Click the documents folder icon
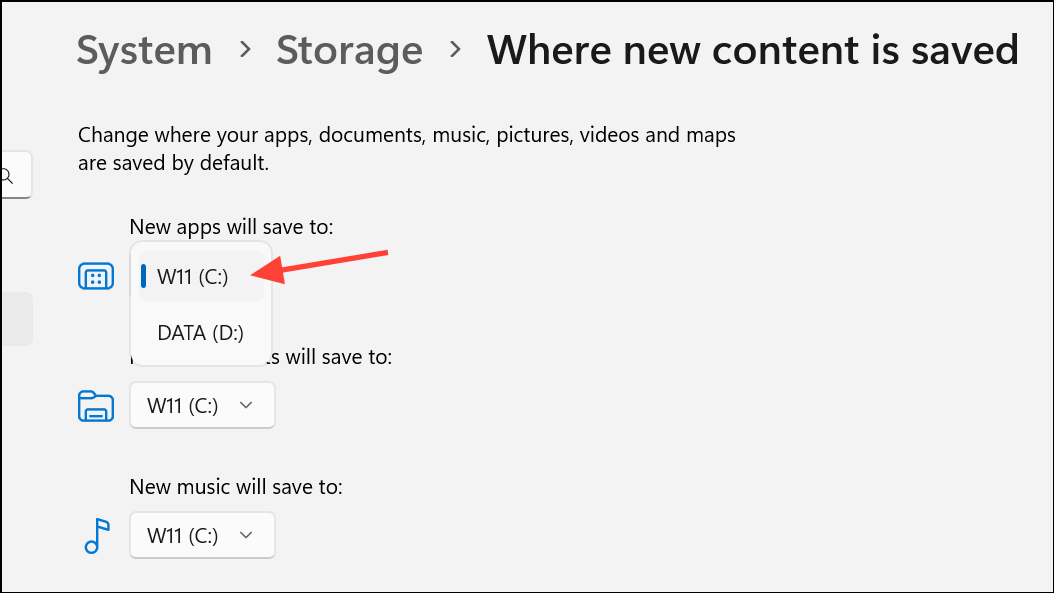 click(x=95, y=406)
